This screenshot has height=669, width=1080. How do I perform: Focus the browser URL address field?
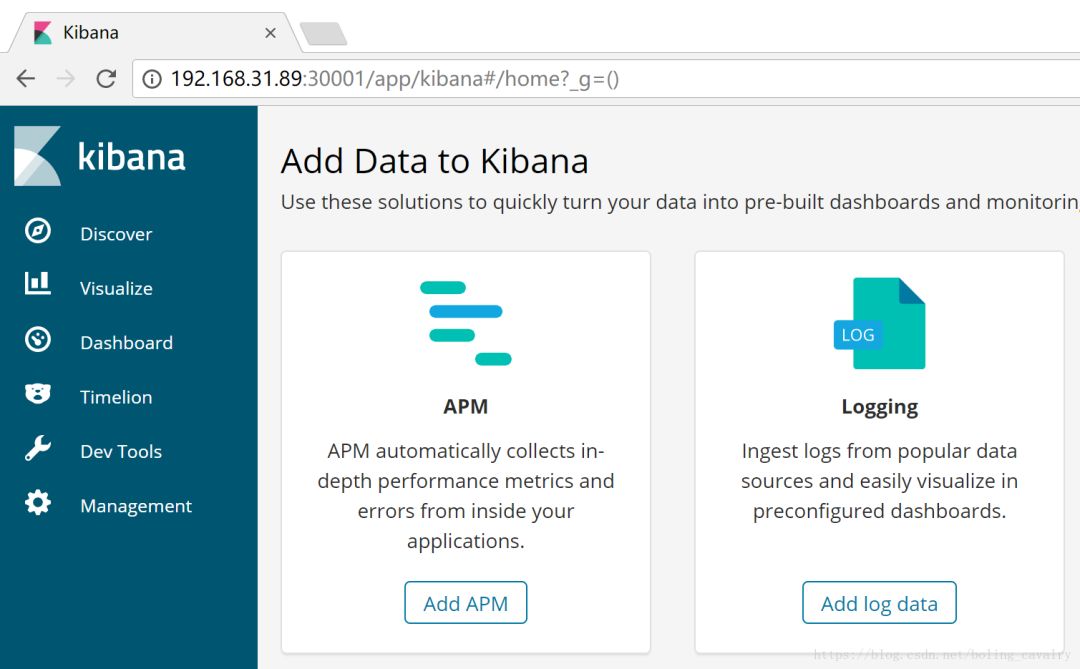(600, 79)
